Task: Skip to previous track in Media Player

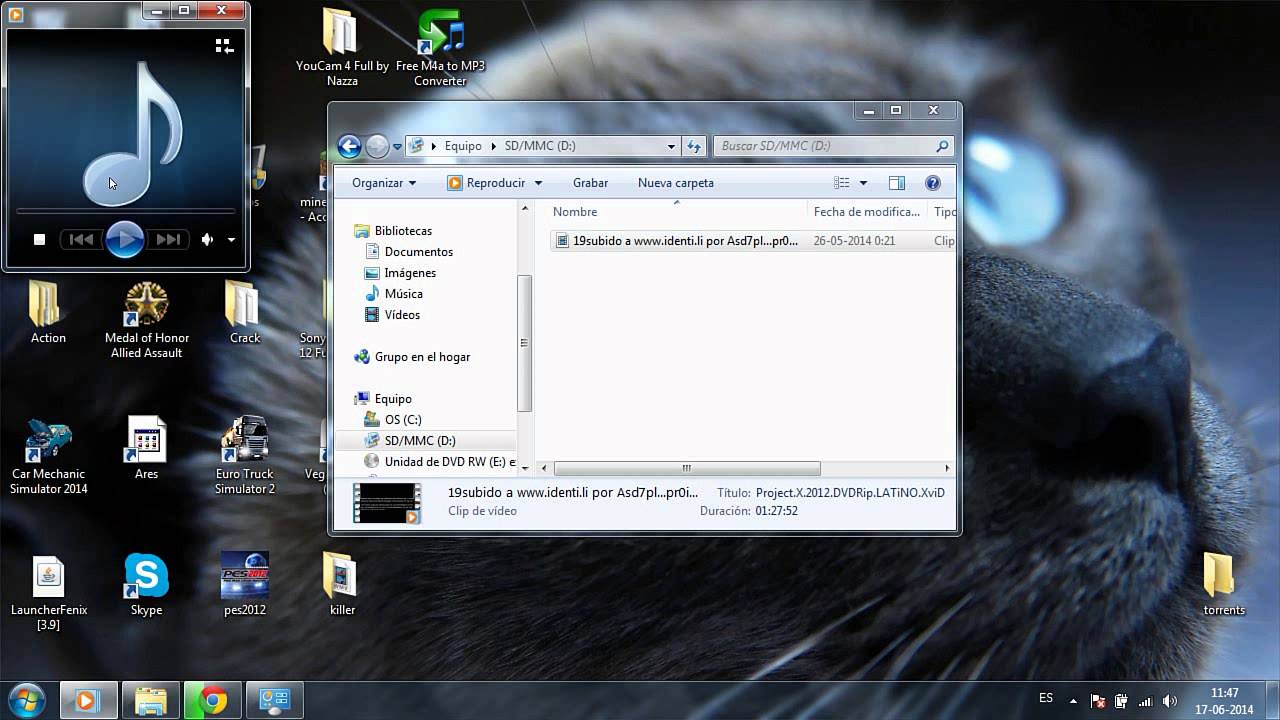Action: [82, 239]
